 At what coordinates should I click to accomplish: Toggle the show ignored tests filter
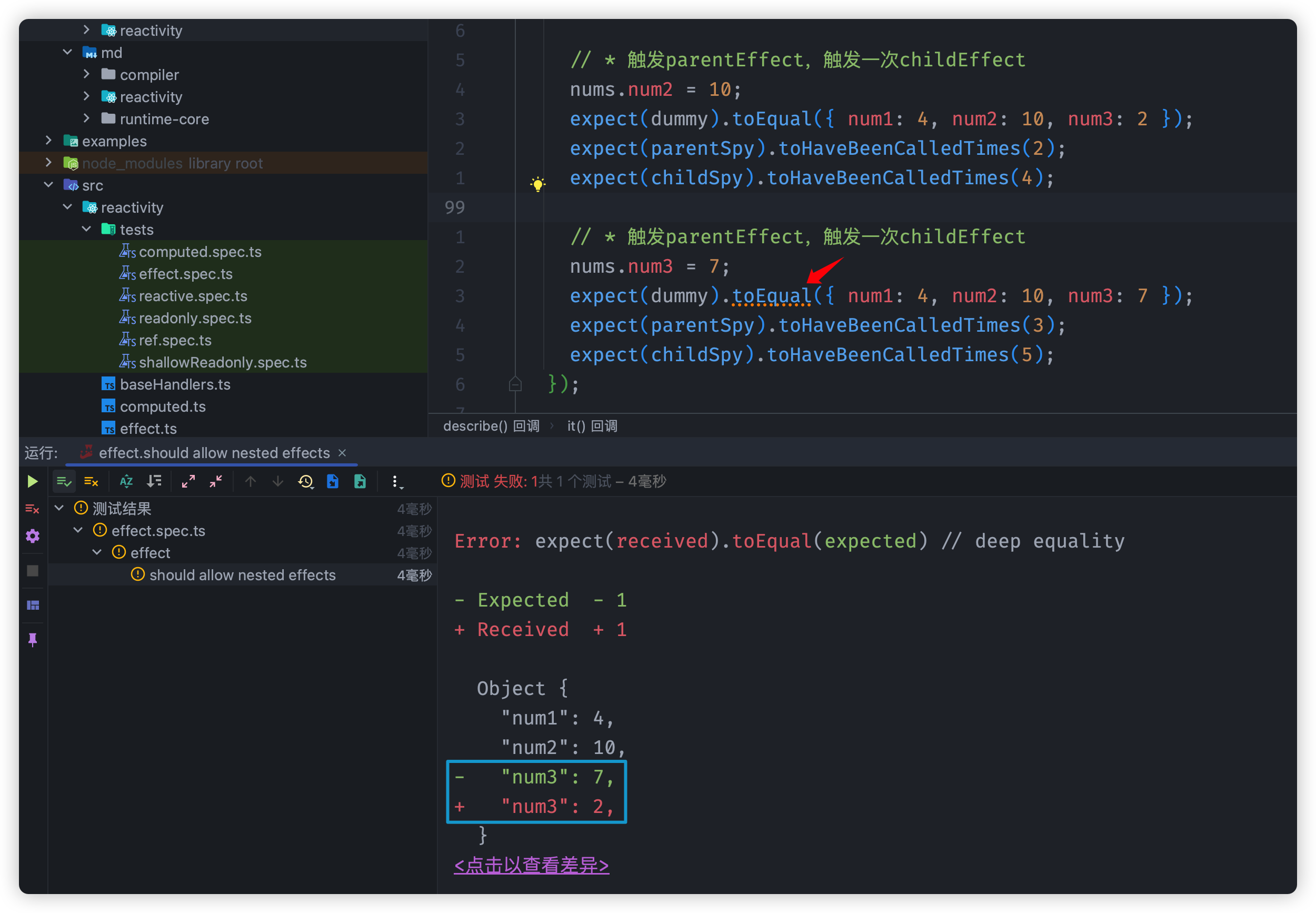tap(92, 482)
